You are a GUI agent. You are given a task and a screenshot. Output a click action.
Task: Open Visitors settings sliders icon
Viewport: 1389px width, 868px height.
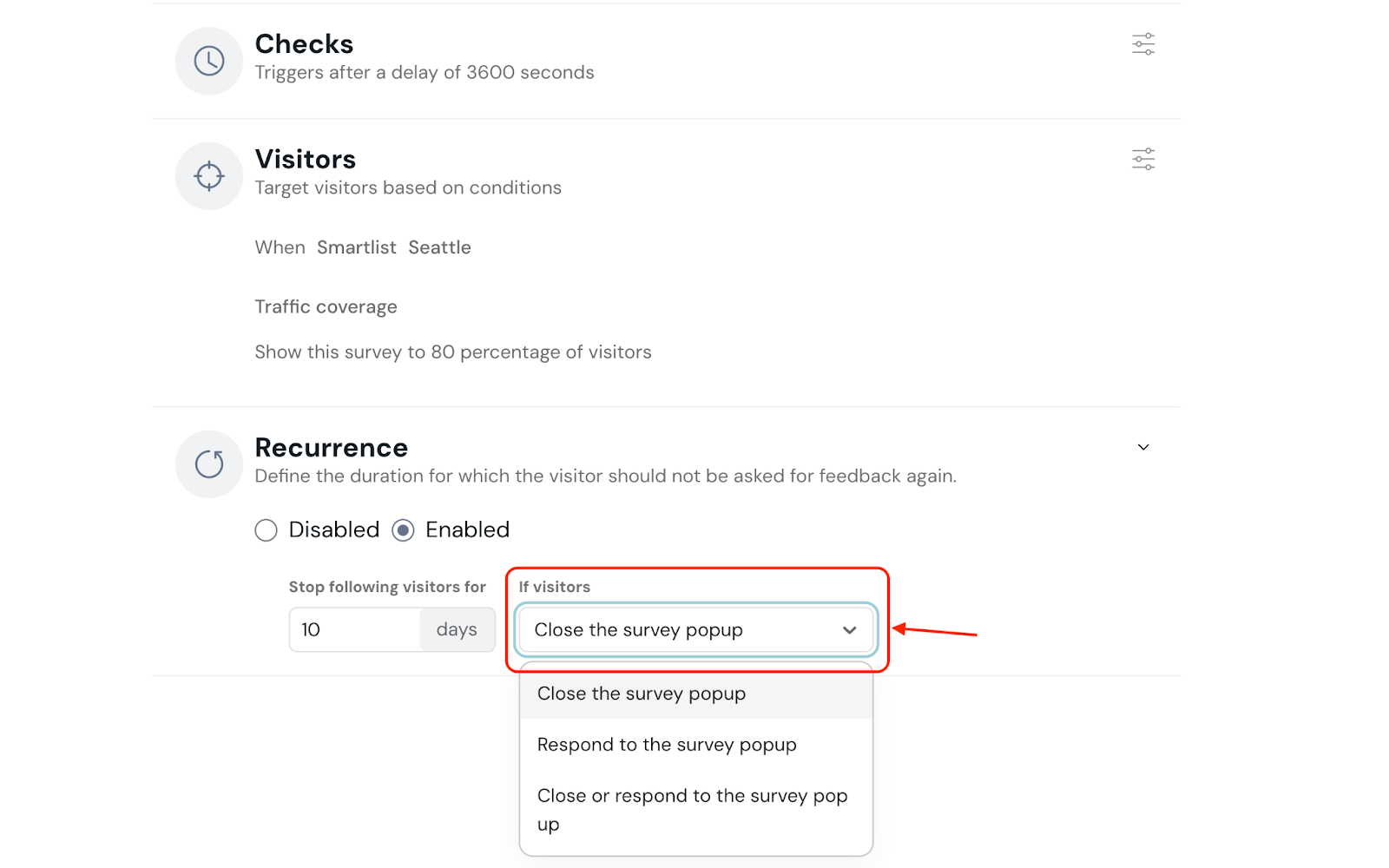tap(1143, 160)
